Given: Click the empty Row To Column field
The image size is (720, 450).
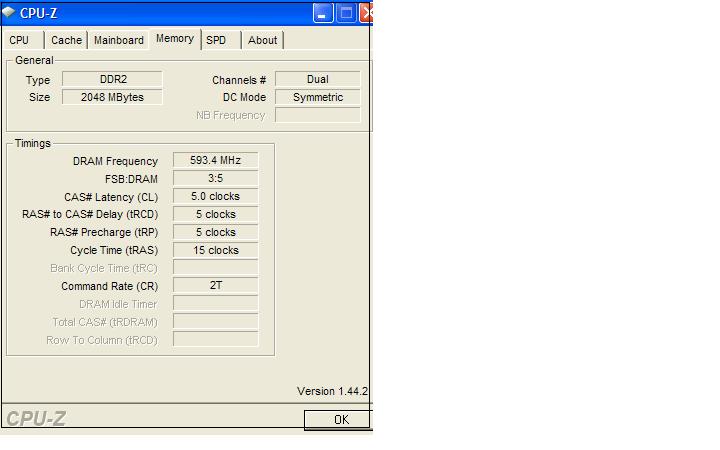Looking at the screenshot, I should (x=215, y=340).
